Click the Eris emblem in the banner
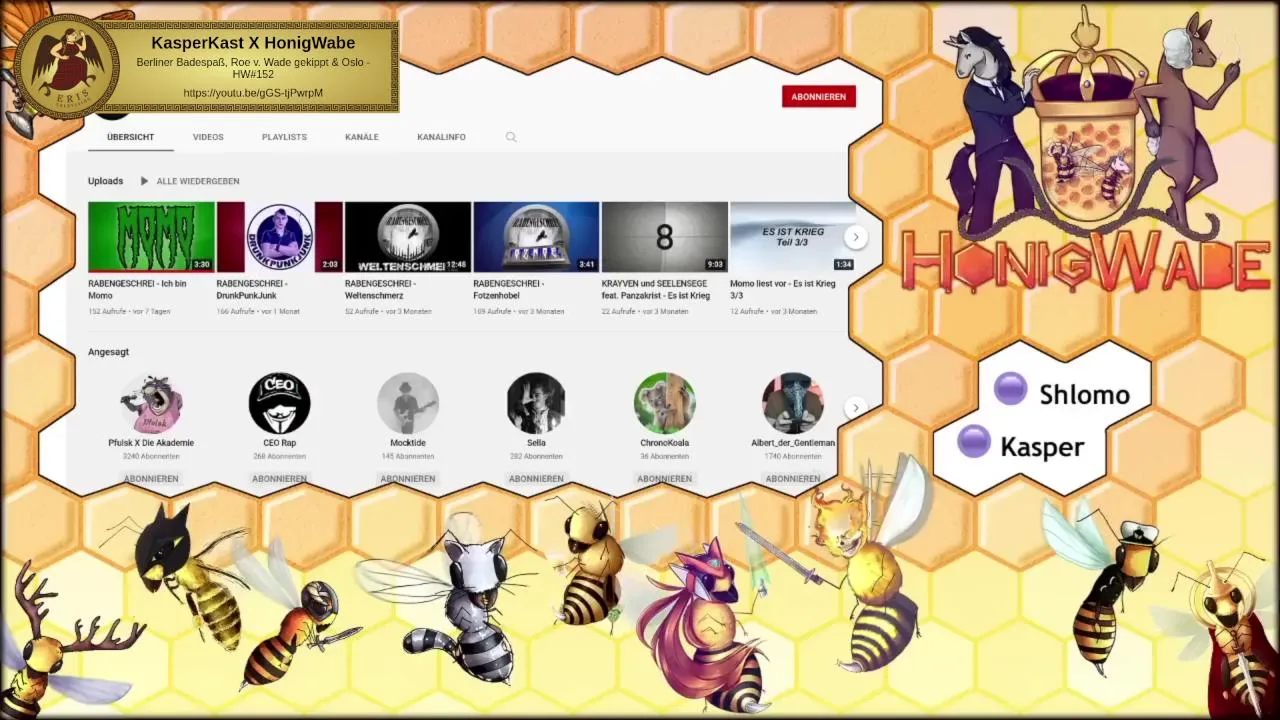The height and width of the screenshot is (720, 1280). click(x=67, y=67)
